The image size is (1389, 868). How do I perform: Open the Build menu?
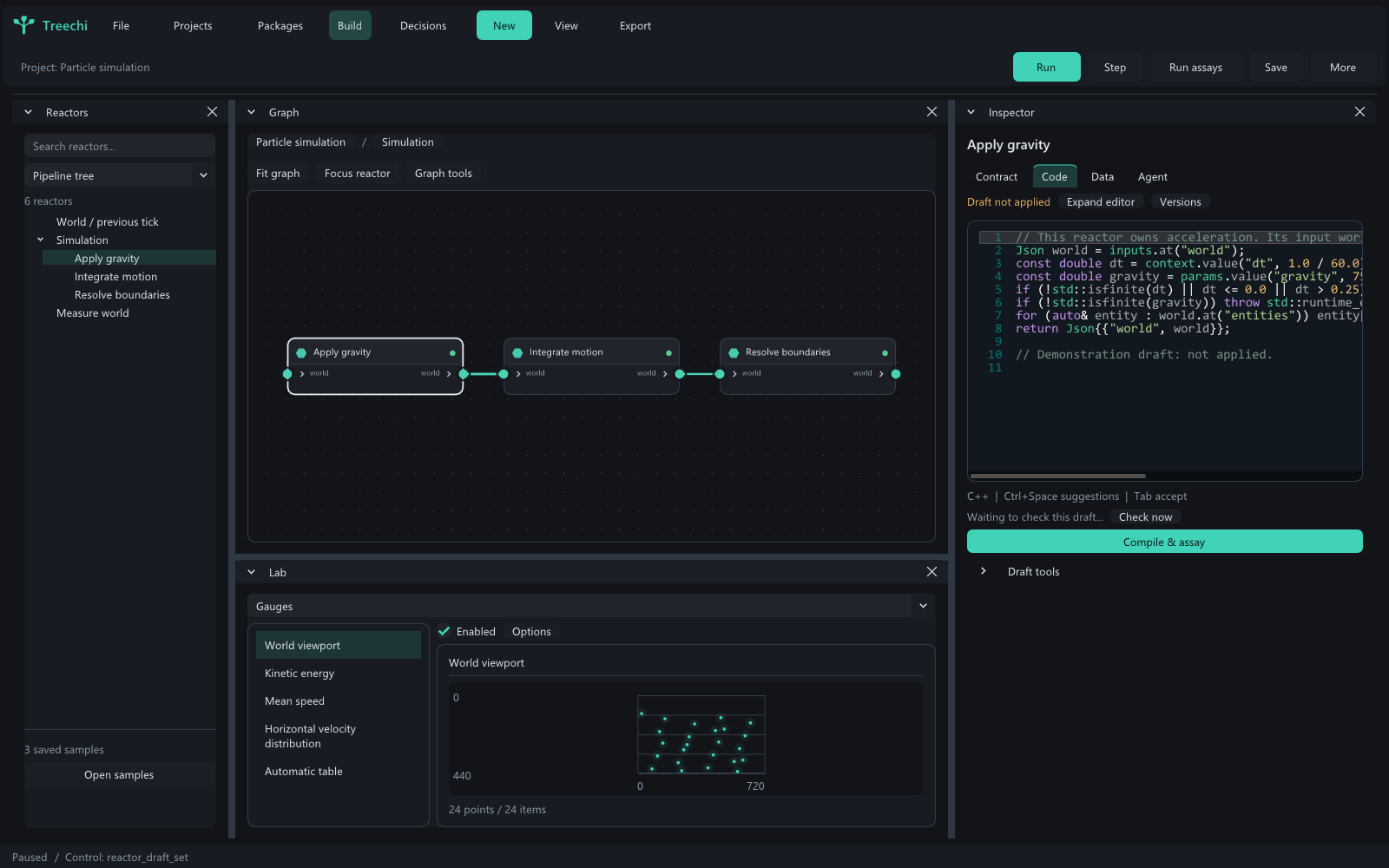[x=350, y=25]
